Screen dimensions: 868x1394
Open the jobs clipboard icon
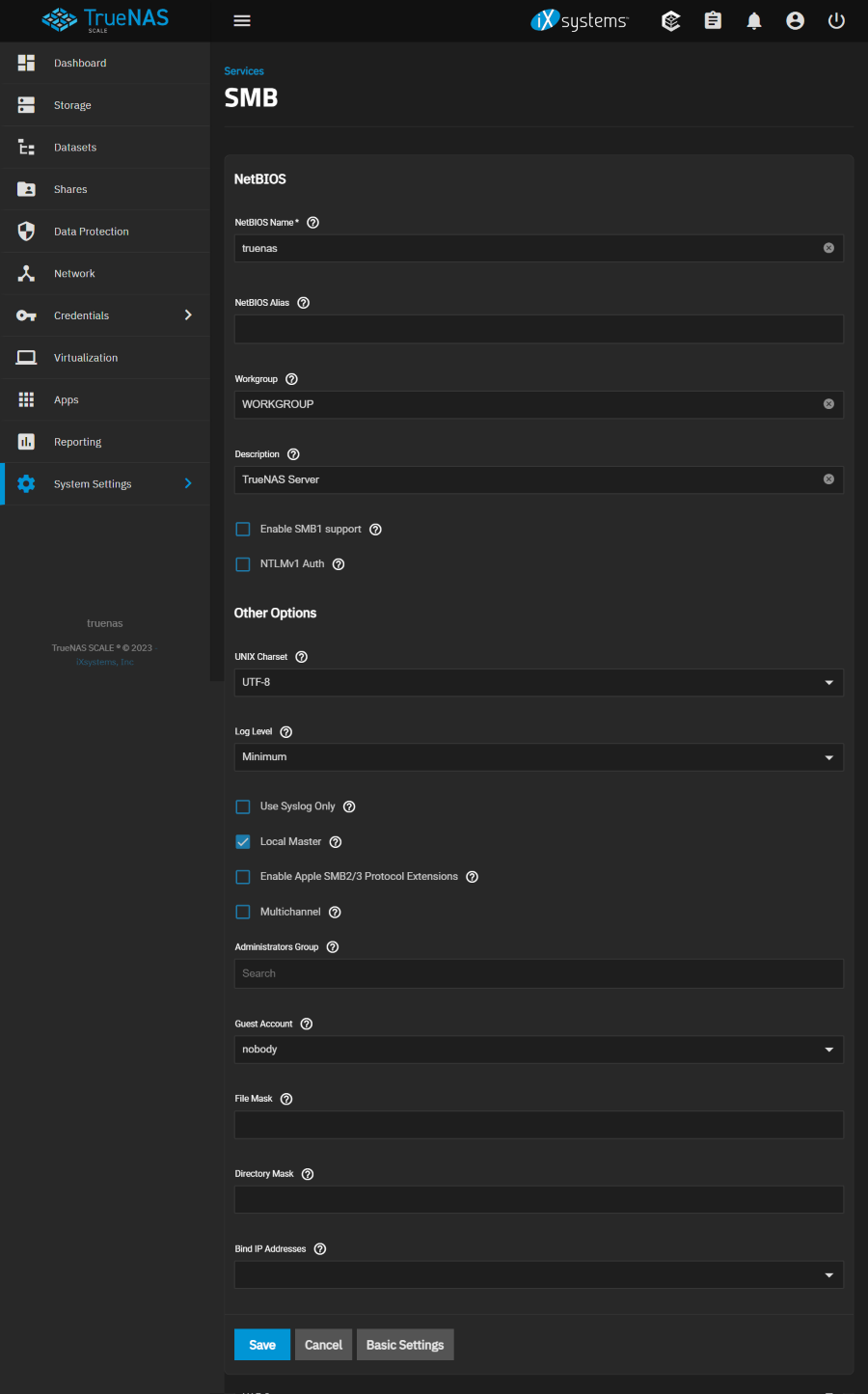pyautogui.click(x=713, y=20)
